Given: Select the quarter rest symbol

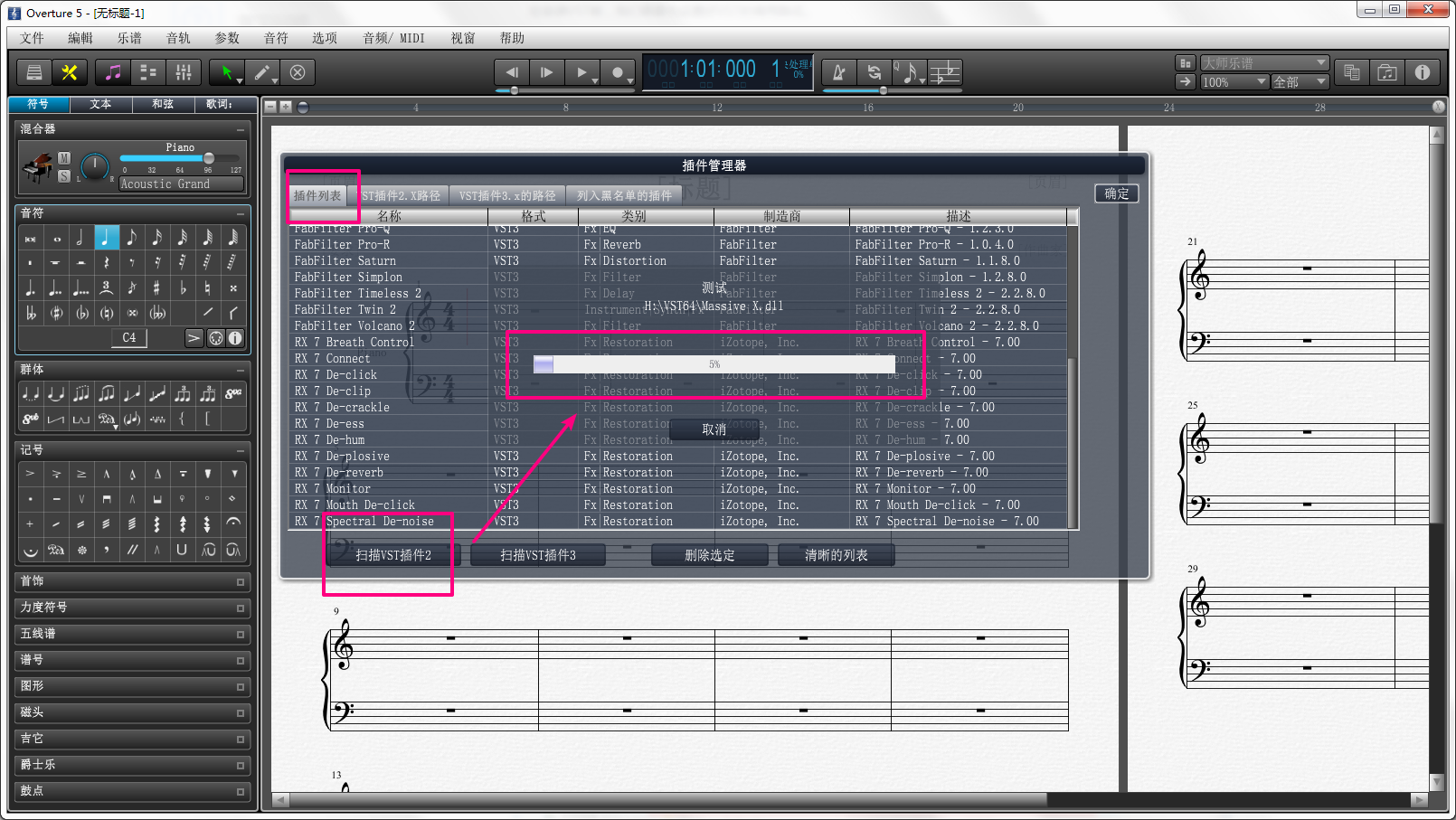Looking at the screenshot, I should point(106,263).
